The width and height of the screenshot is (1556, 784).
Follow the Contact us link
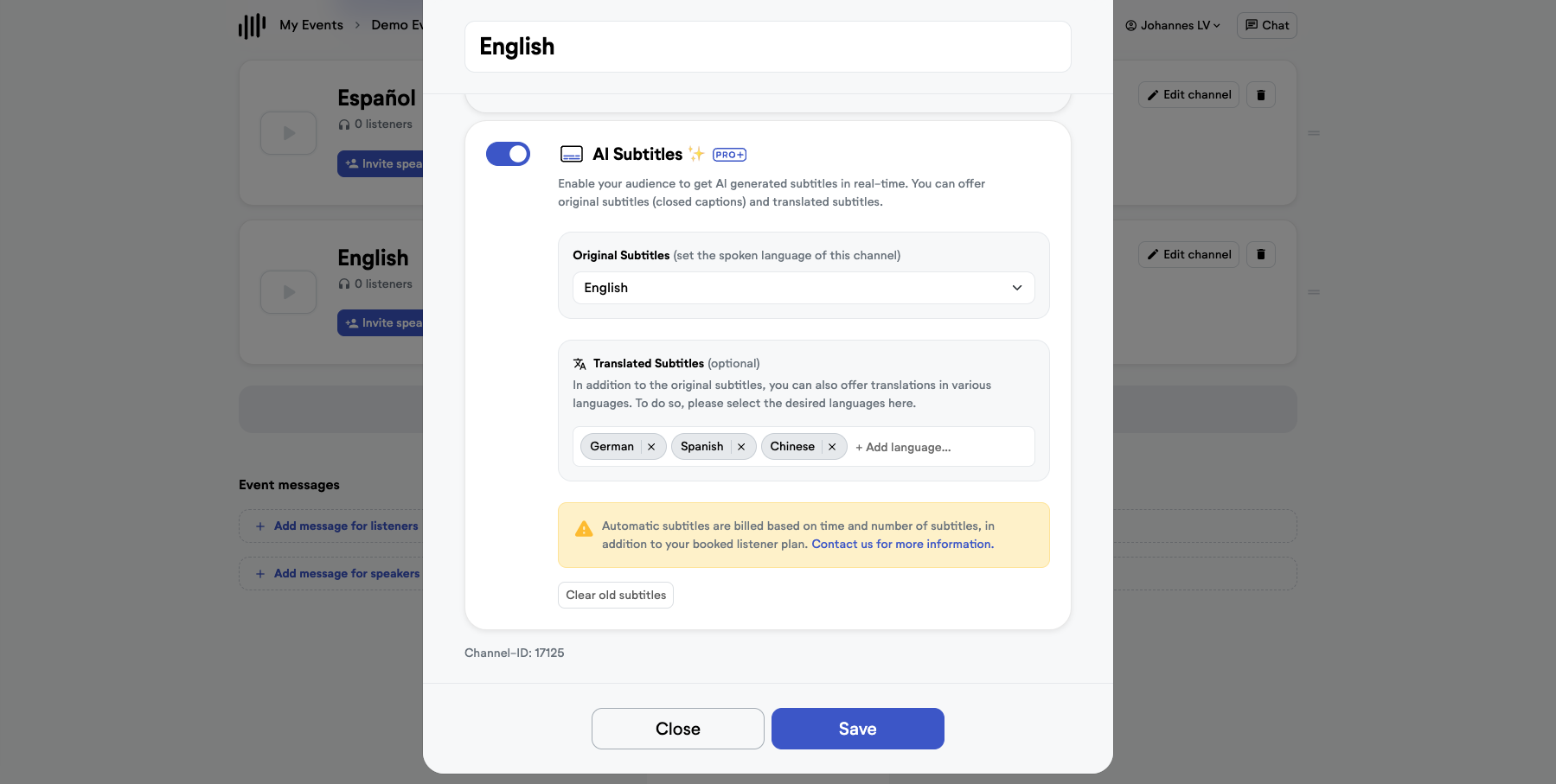pyautogui.click(x=901, y=544)
